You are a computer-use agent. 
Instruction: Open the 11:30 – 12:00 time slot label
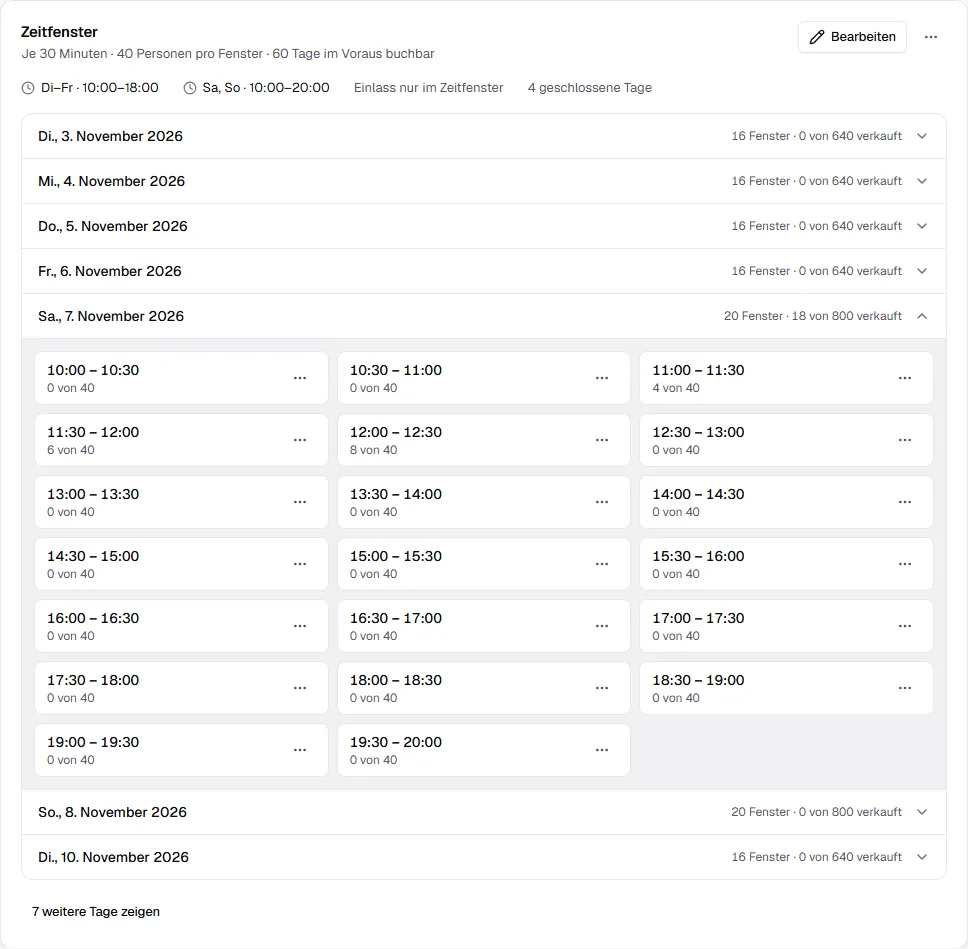[93, 432]
